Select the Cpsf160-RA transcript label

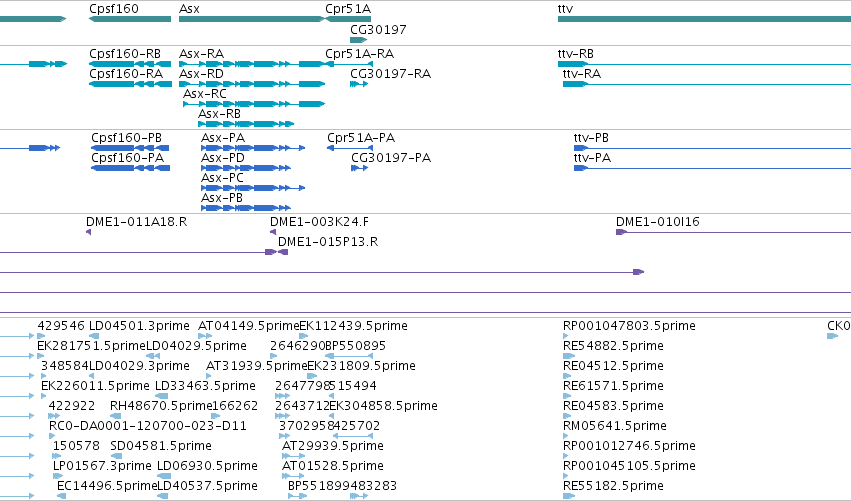tap(126, 74)
